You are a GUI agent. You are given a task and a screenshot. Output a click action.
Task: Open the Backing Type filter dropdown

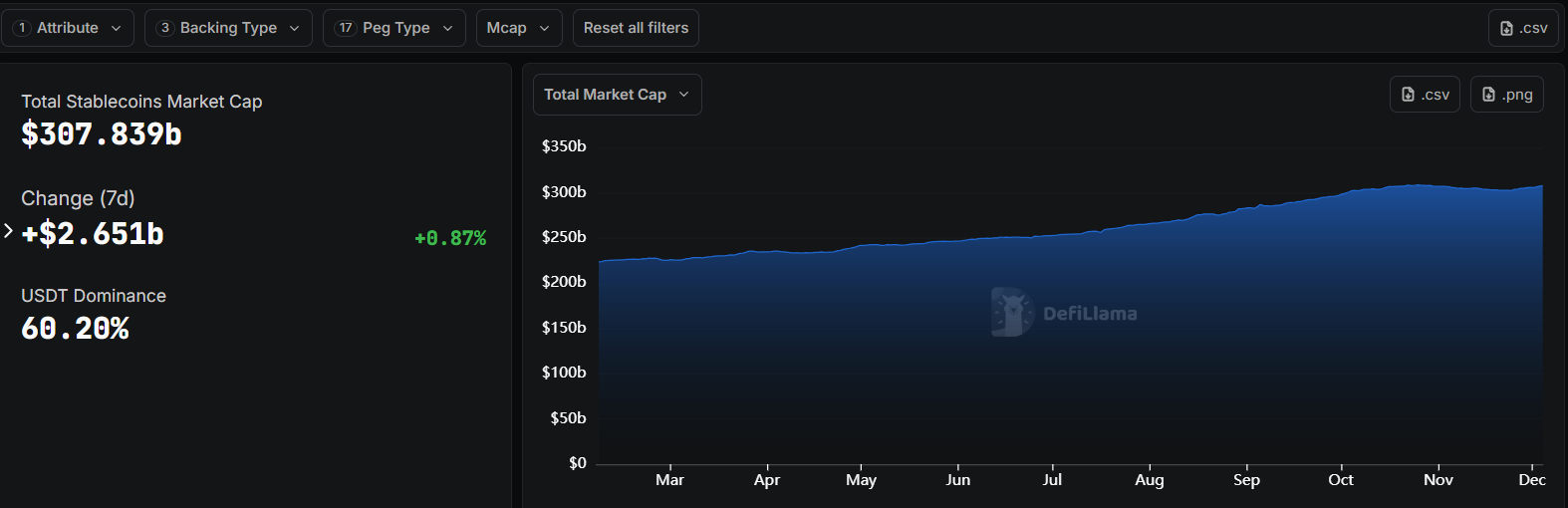[228, 28]
